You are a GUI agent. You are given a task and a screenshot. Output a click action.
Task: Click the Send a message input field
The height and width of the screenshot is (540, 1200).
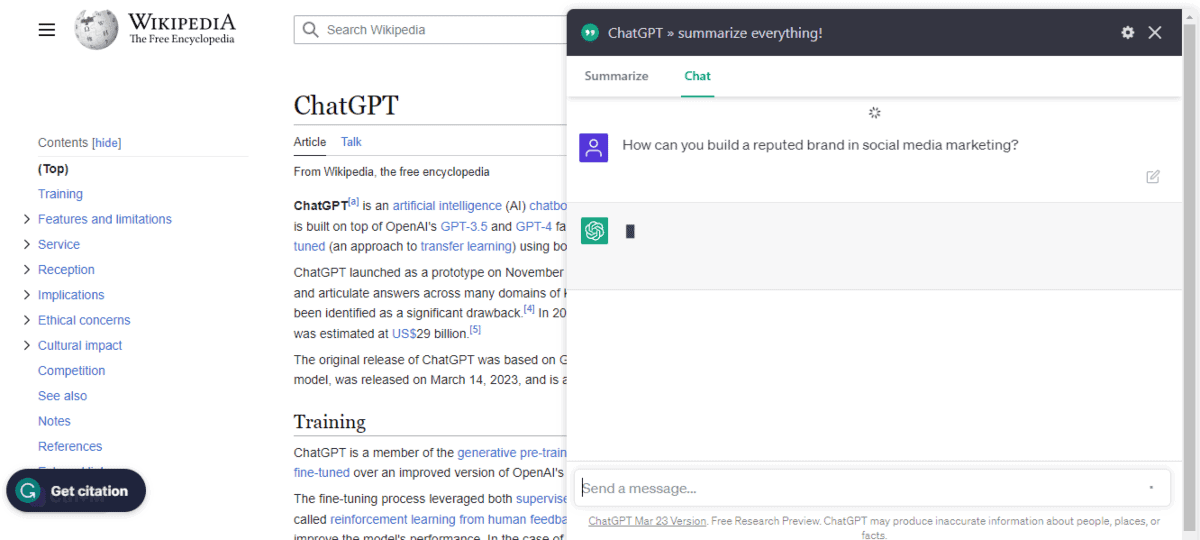(x=860, y=488)
